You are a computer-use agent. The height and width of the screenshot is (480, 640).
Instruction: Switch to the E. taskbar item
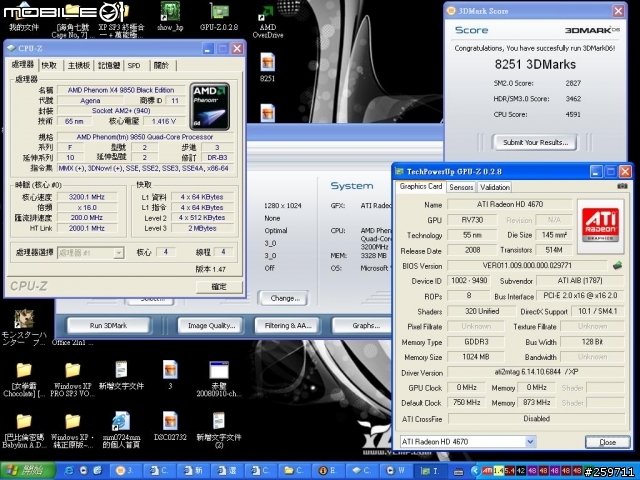pos(329,471)
